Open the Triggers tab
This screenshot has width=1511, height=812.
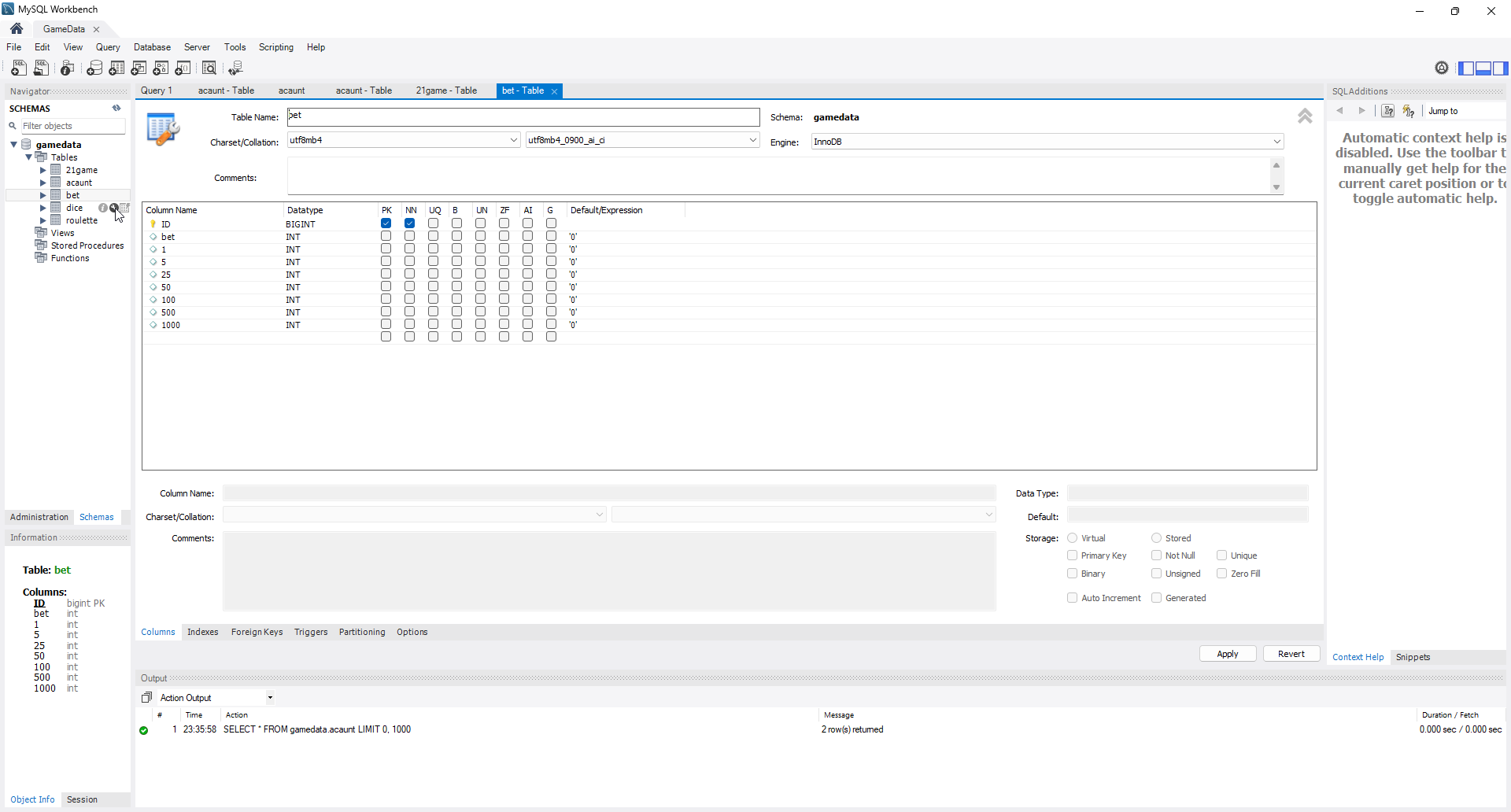coord(311,632)
